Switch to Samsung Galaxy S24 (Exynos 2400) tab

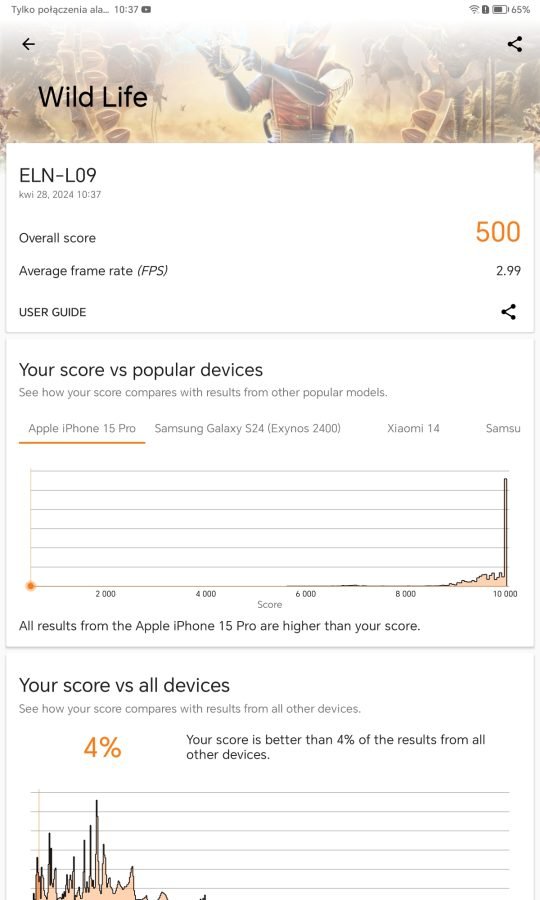[x=247, y=428]
